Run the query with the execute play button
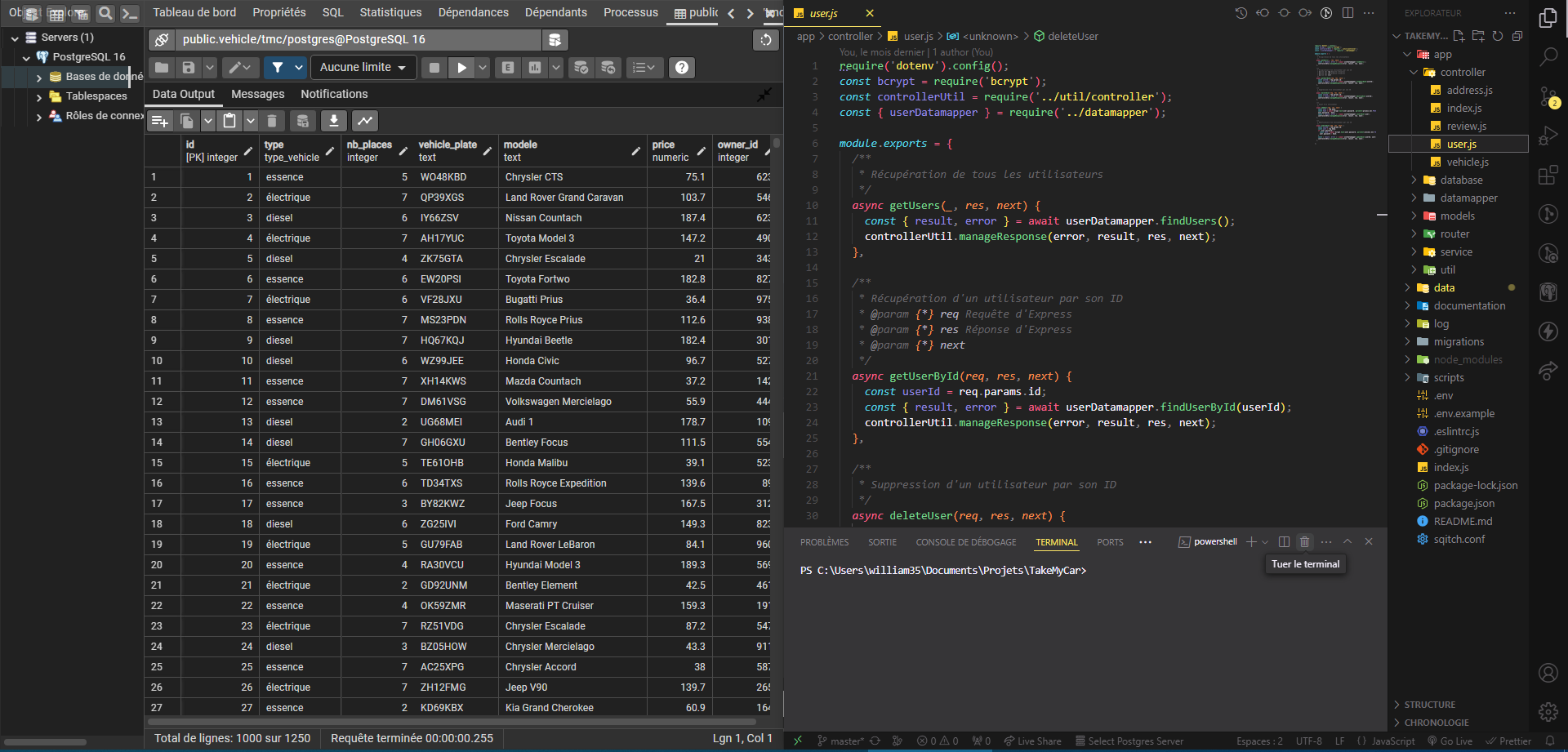 pyautogui.click(x=461, y=68)
